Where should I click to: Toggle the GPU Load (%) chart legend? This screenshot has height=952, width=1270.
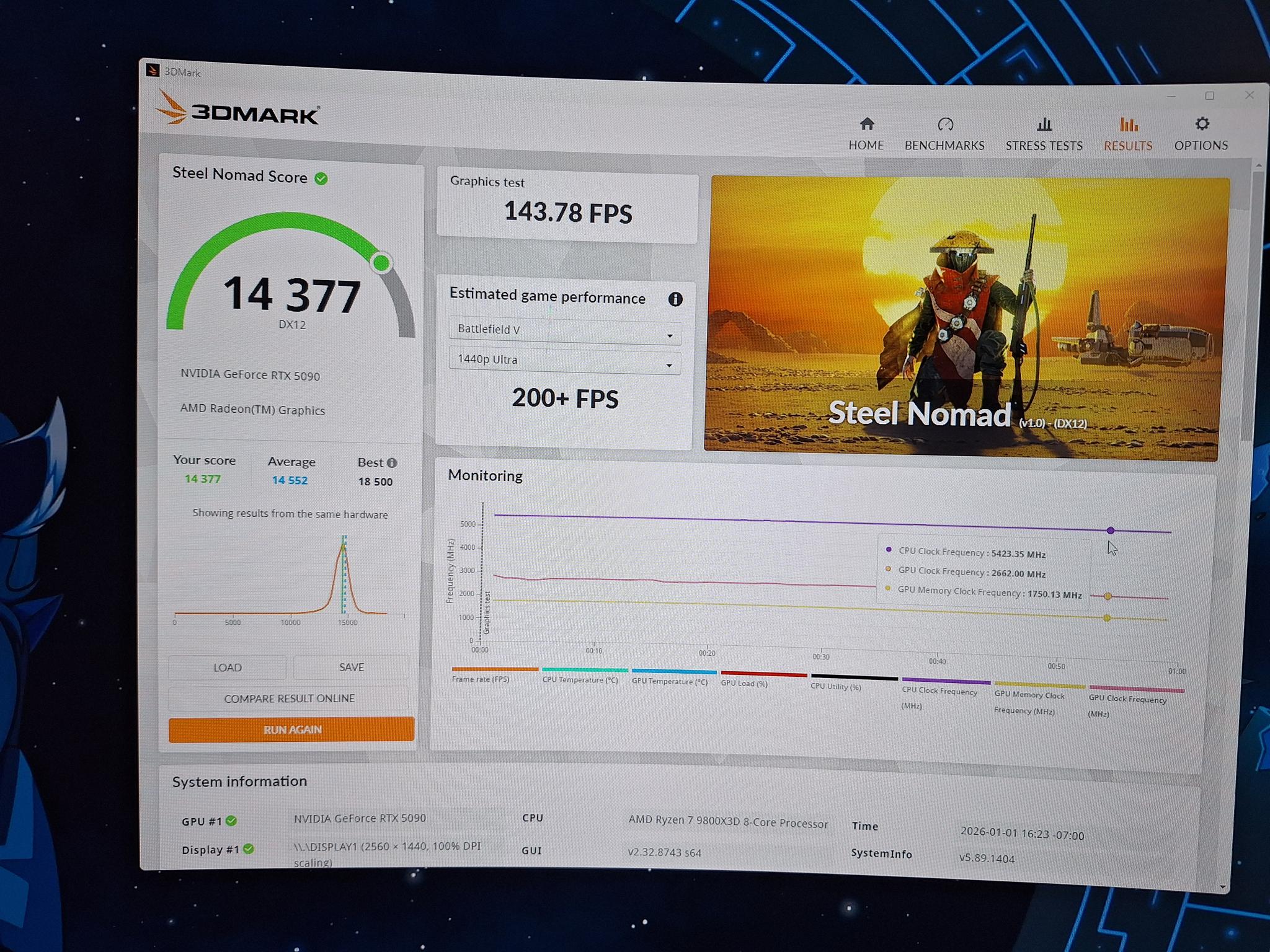coord(763,679)
